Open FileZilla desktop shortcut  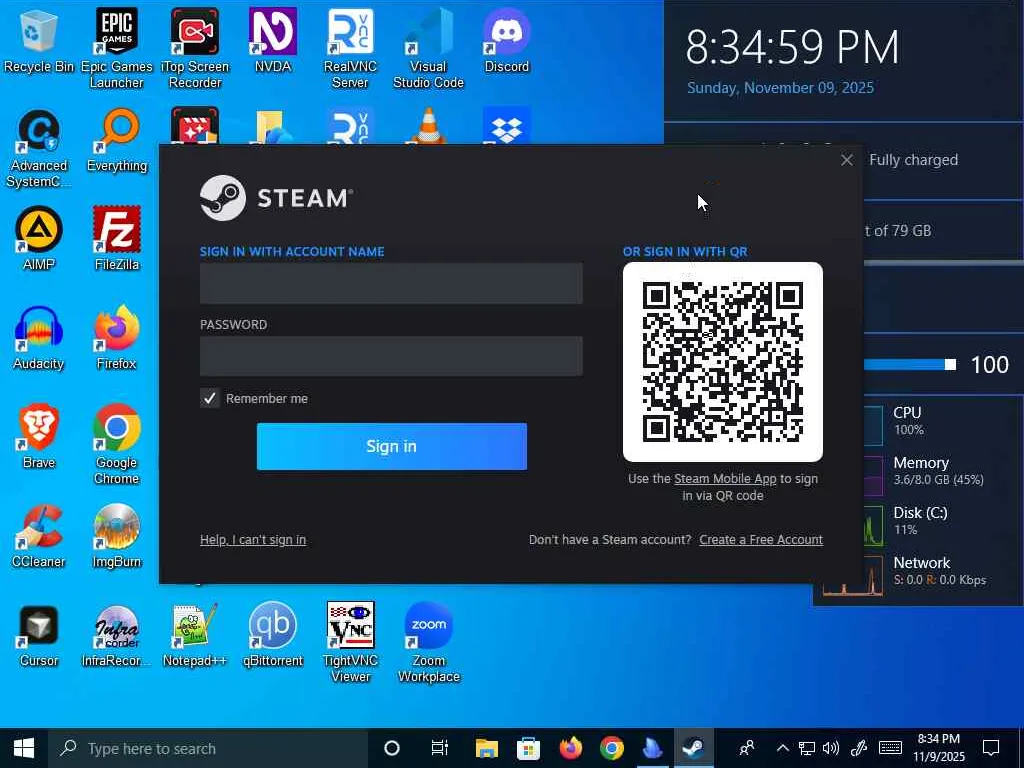pos(117,238)
